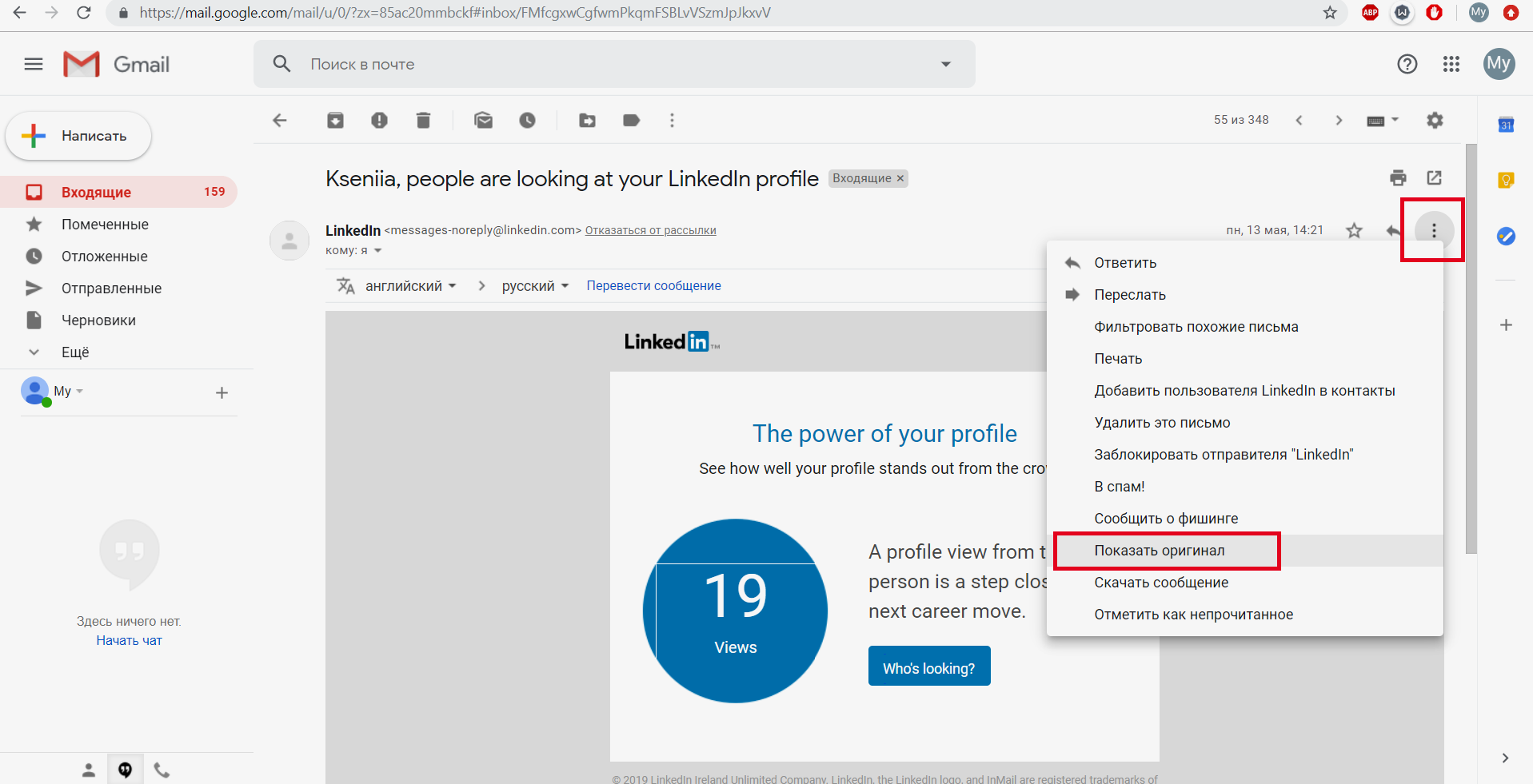The image size is (1533, 784).
Task: Open the 'Черновики' folder
Action: [x=118, y=320]
